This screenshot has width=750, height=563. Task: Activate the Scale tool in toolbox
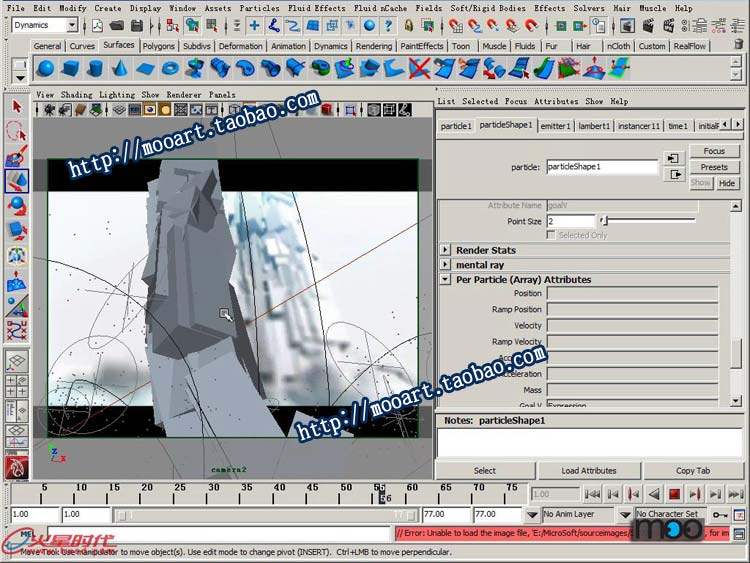tap(17, 231)
